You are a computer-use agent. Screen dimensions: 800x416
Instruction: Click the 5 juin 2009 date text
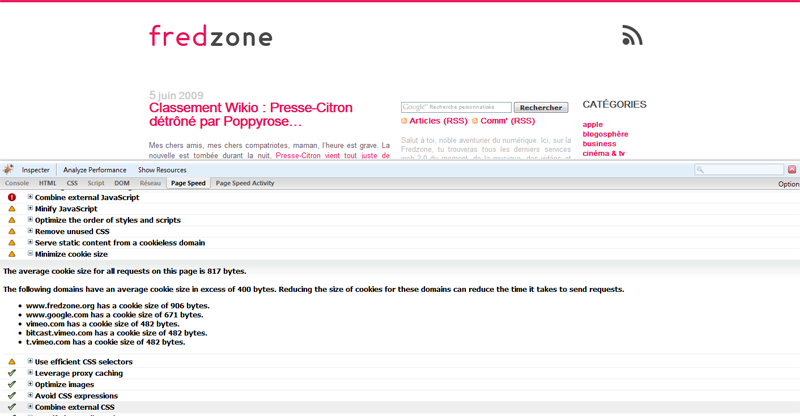click(x=176, y=95)
